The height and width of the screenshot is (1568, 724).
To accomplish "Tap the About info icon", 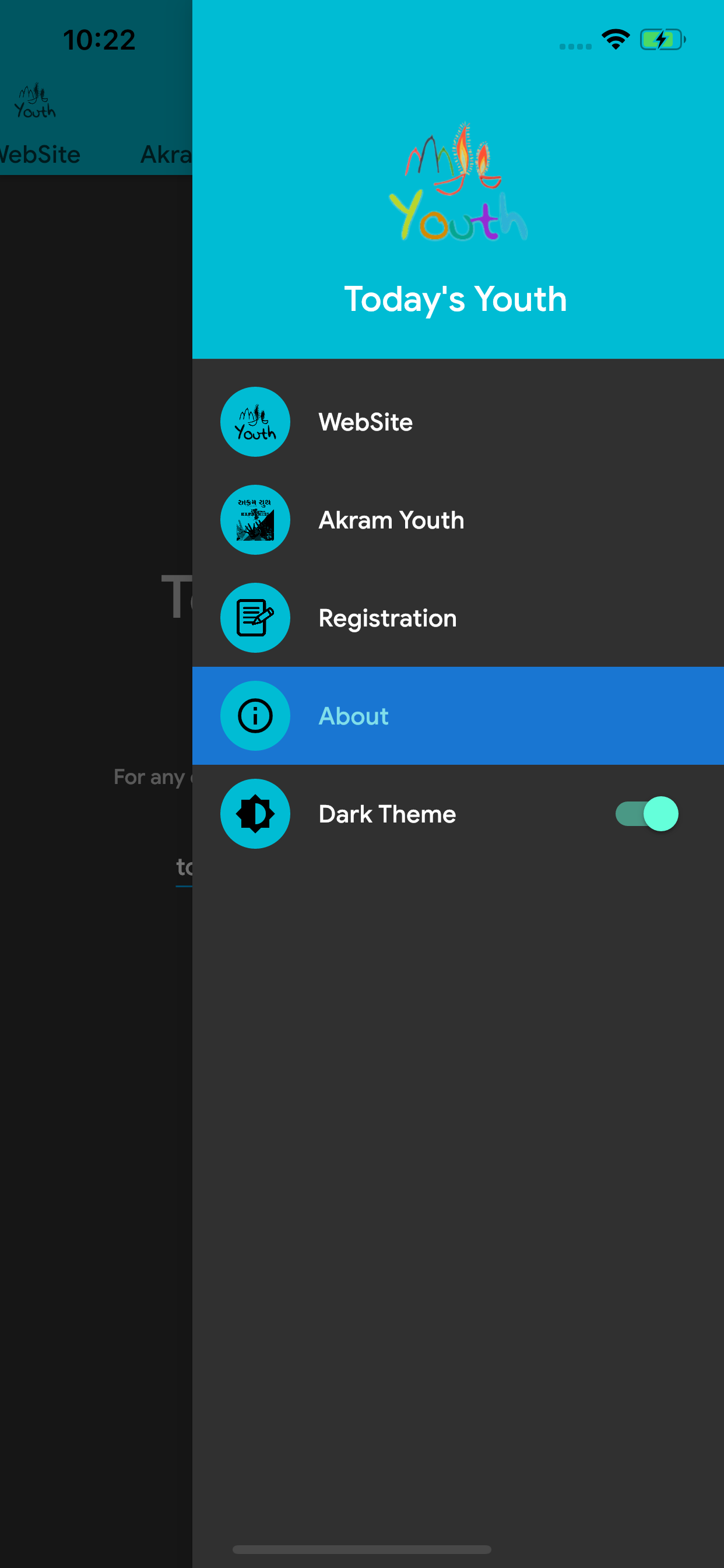I will (x=255, y=716).
